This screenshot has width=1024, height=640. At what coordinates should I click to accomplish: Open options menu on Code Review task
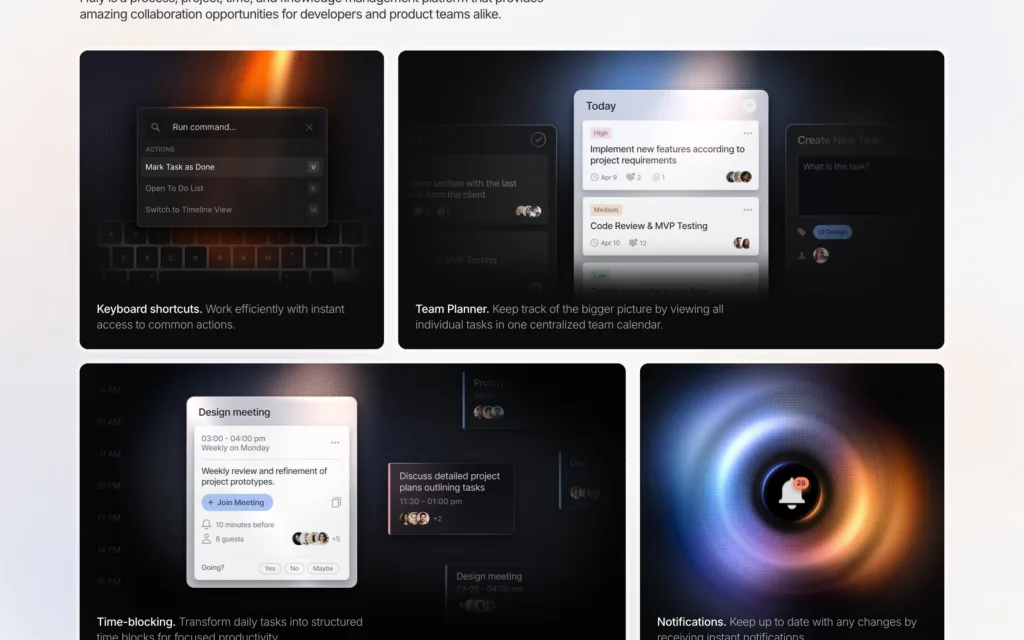pos(748,210)
